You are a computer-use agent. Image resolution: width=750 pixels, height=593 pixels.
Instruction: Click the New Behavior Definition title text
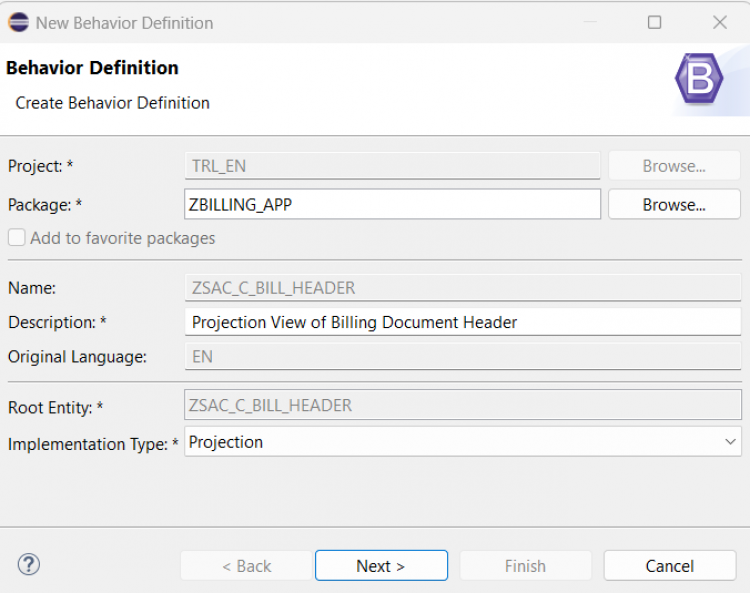[x=124, y=22]
